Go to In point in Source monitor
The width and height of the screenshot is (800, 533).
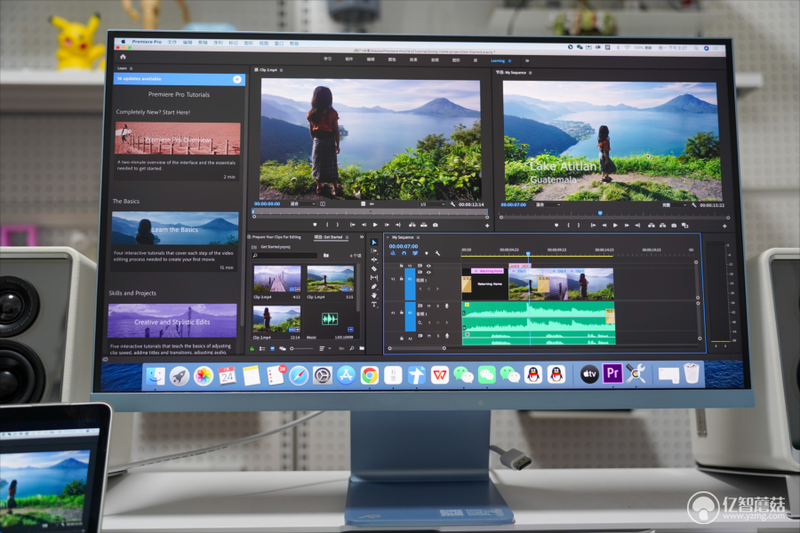(x=352, y=224)
